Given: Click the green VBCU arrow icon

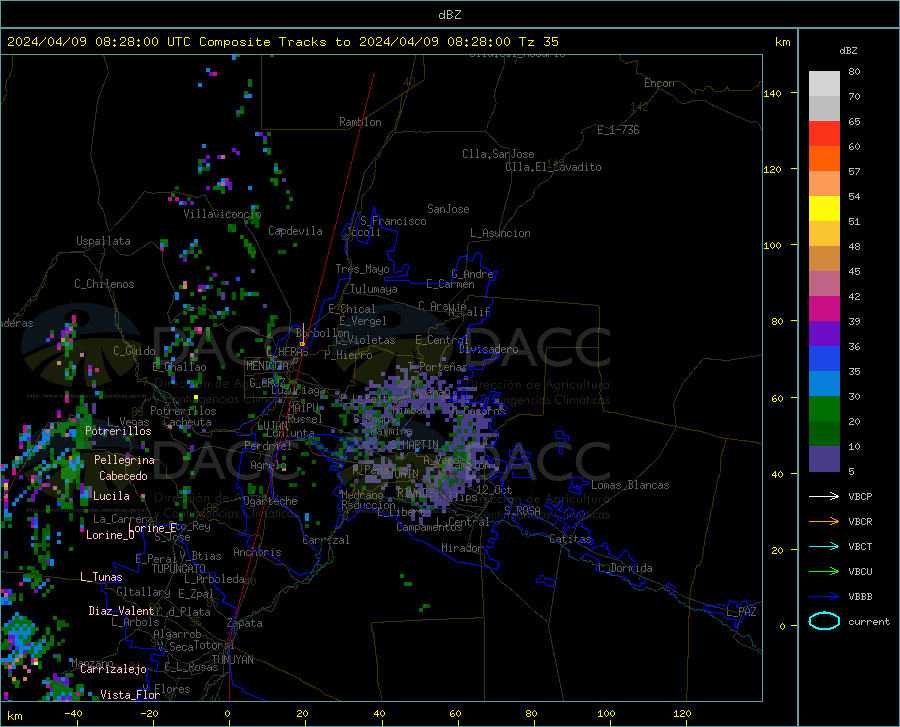Looking at the screenshot, I should (824, 572).
